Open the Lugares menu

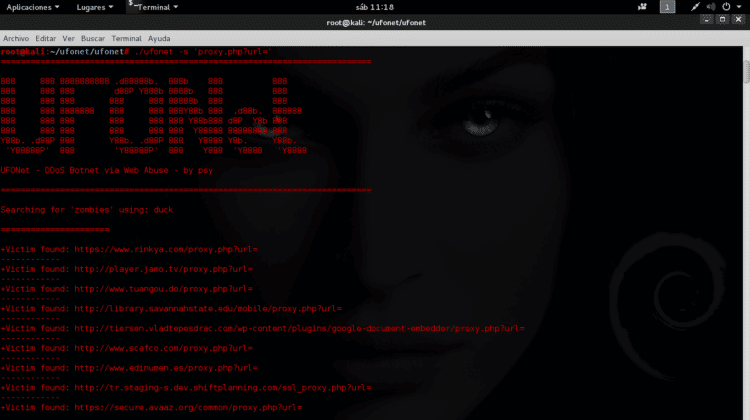point(94,7)
